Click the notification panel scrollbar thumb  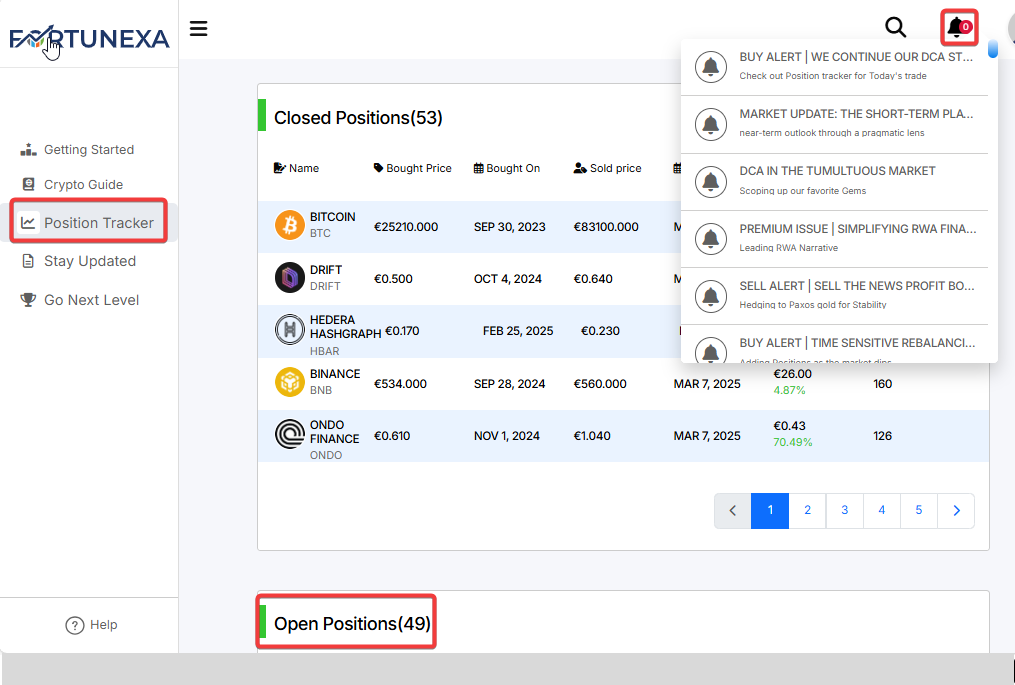tap(992, 49)
